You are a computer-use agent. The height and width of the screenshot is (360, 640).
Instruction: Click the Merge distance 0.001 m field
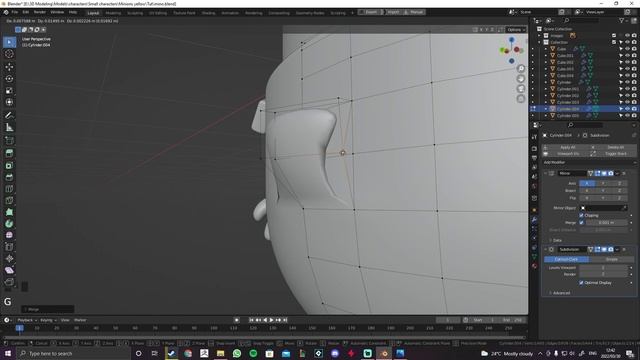click(x=606, y=222)
